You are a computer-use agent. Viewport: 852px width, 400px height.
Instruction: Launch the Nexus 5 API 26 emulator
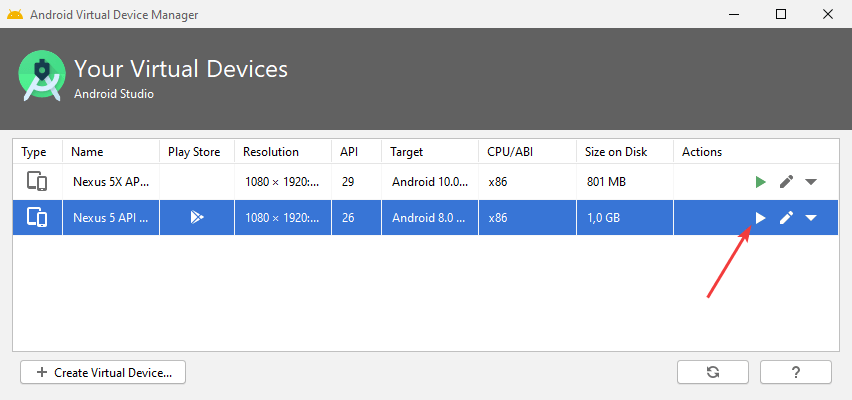click(761, 218)
